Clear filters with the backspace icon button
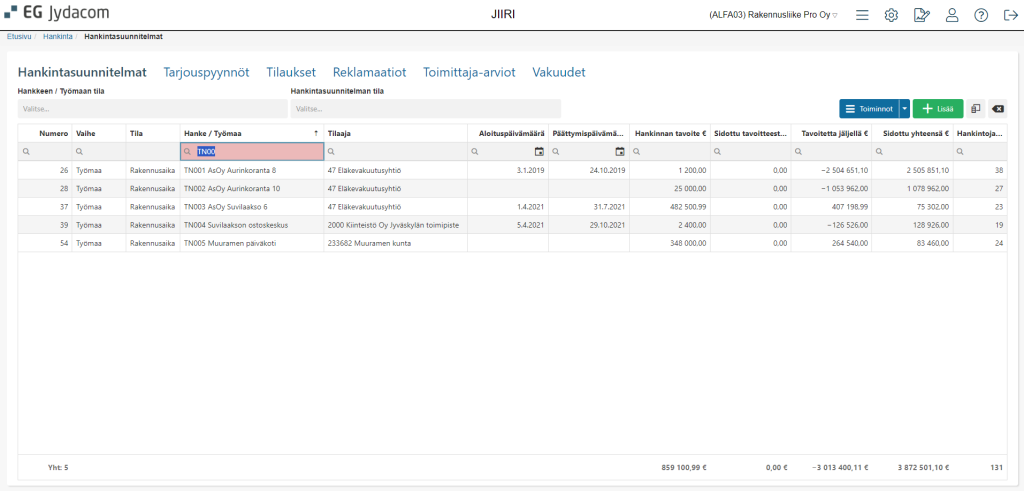This screenshot has height=491, width=1024. 998,108
